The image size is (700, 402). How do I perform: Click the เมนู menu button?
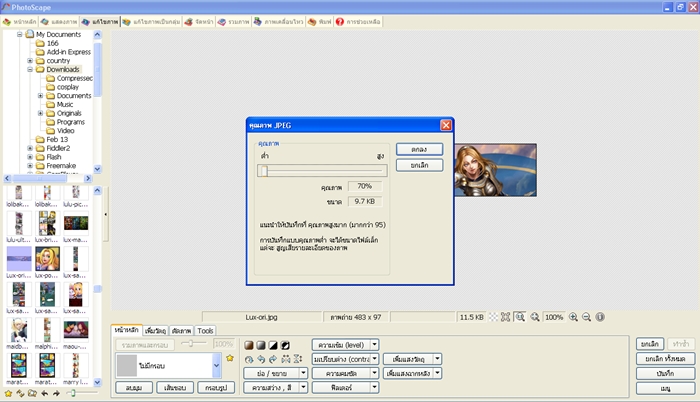pos(666,388)
